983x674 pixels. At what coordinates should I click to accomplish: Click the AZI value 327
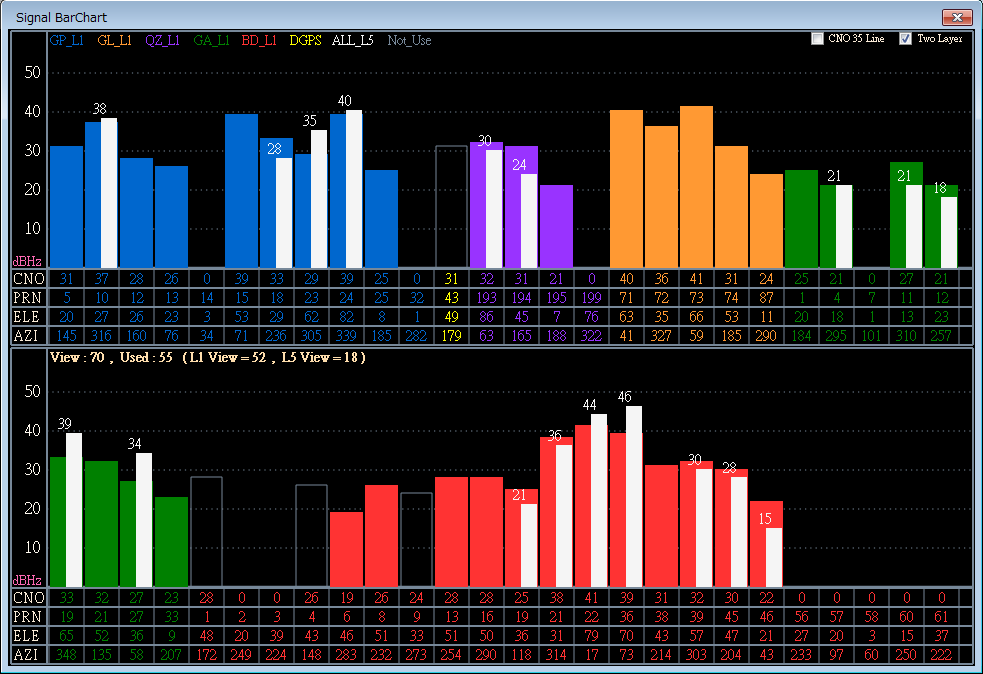[661, 335]
